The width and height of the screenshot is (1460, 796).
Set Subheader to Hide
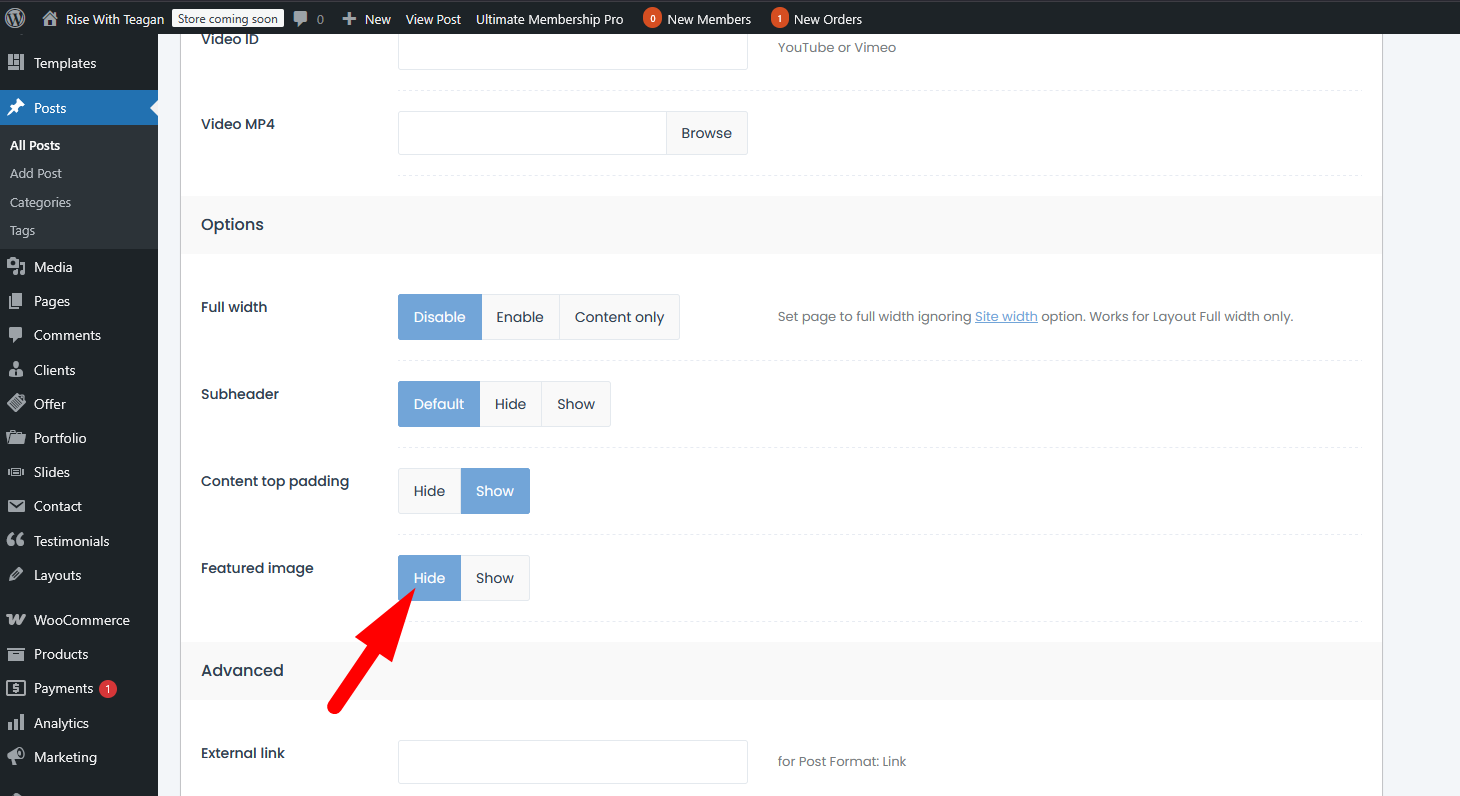click(510, 404)
